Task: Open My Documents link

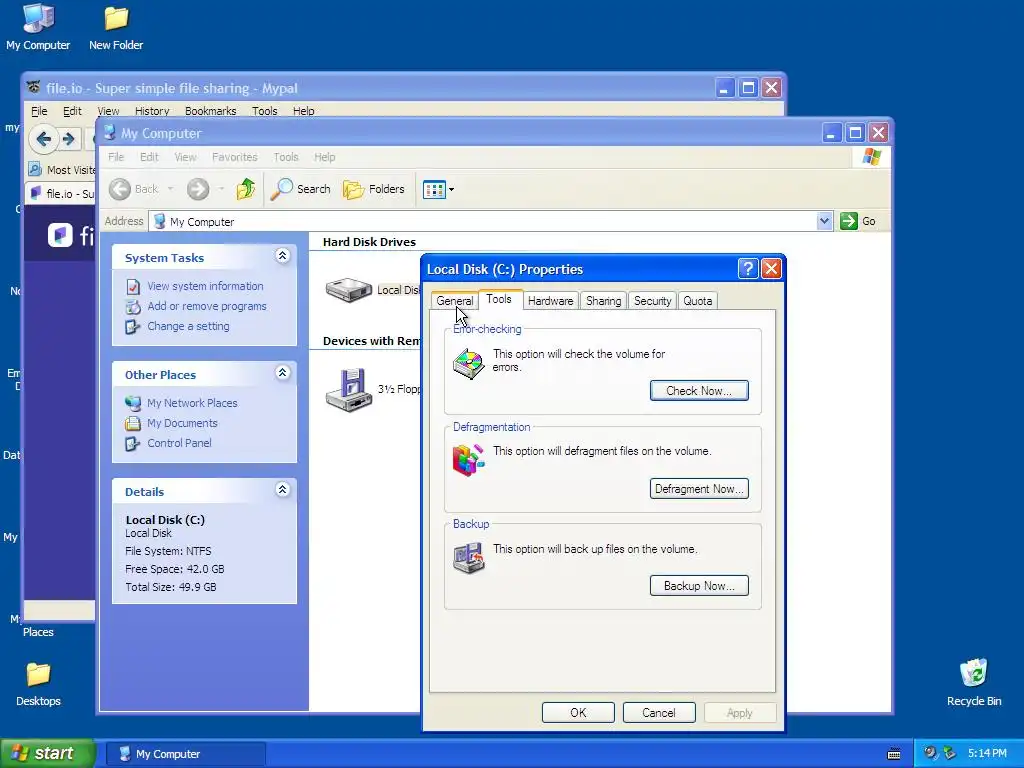Action: coord(182,423)
